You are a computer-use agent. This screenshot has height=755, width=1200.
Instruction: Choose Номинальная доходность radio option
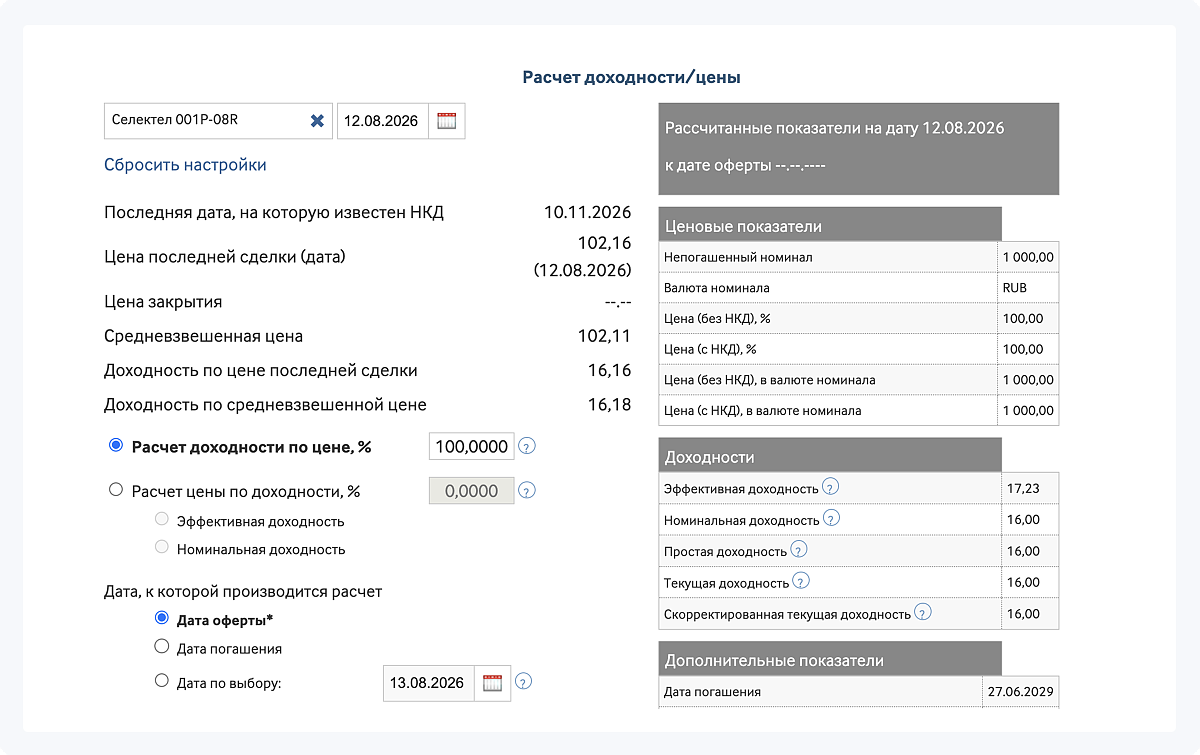click(x=161, y=548)
